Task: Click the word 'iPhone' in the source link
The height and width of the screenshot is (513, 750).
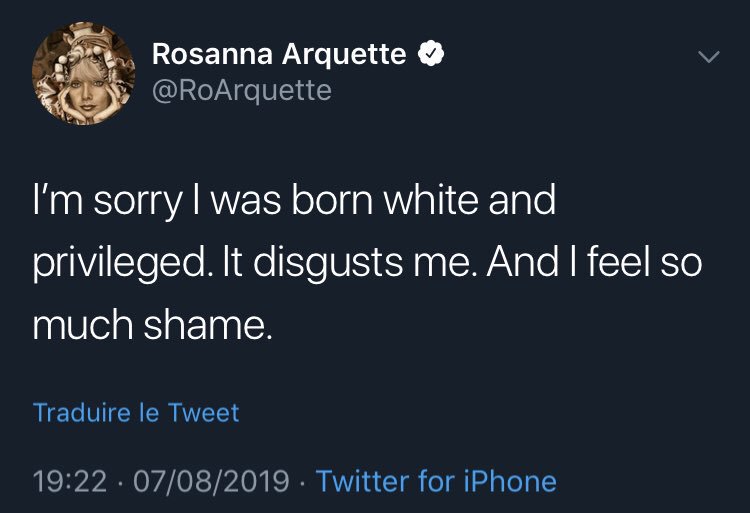Action: coord(510,481)
